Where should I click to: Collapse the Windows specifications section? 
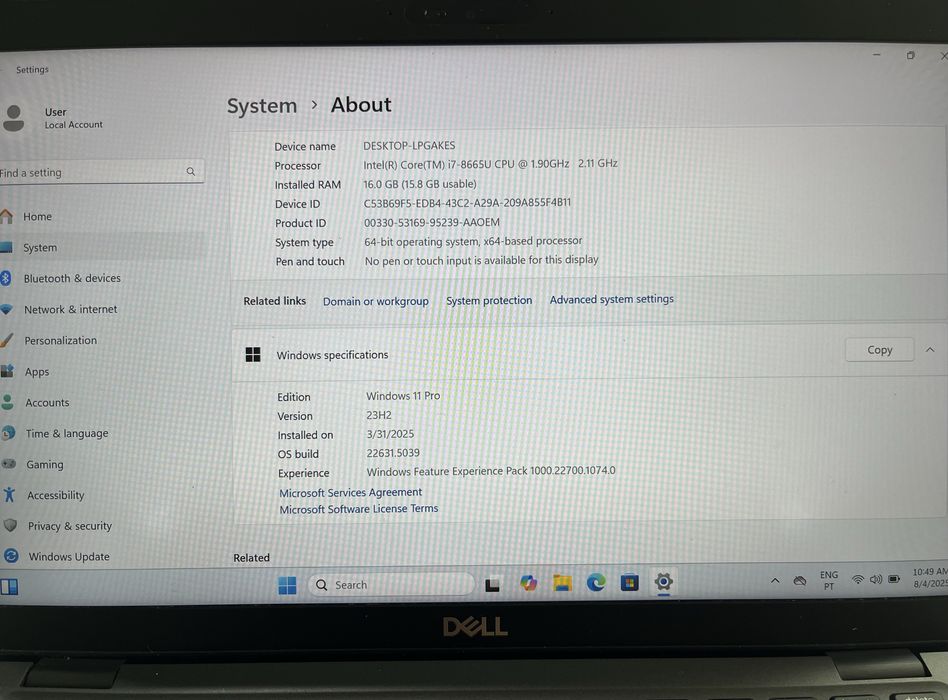(x=930, y=349)
